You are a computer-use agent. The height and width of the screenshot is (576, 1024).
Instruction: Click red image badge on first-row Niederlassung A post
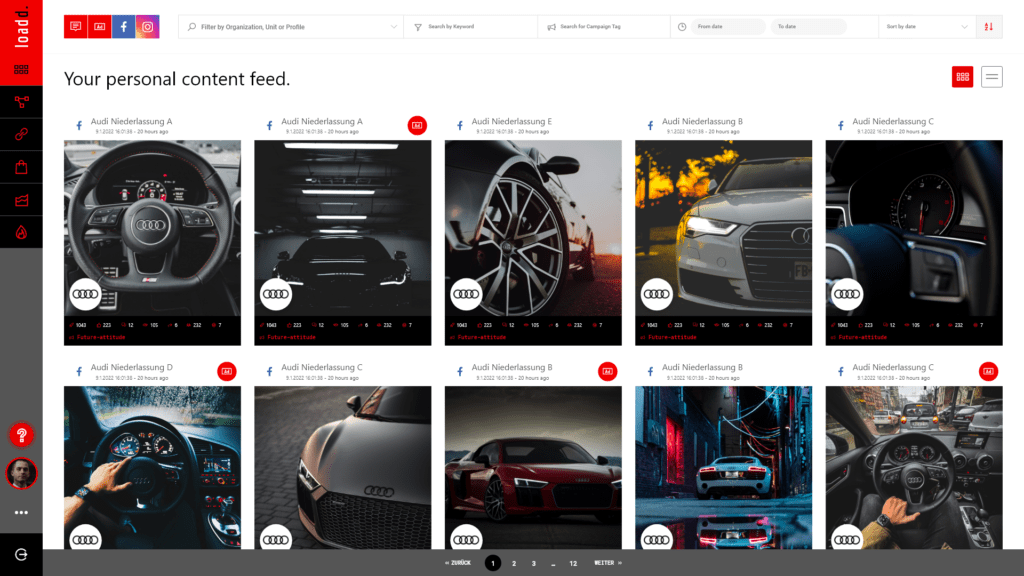tap(417, 125)
